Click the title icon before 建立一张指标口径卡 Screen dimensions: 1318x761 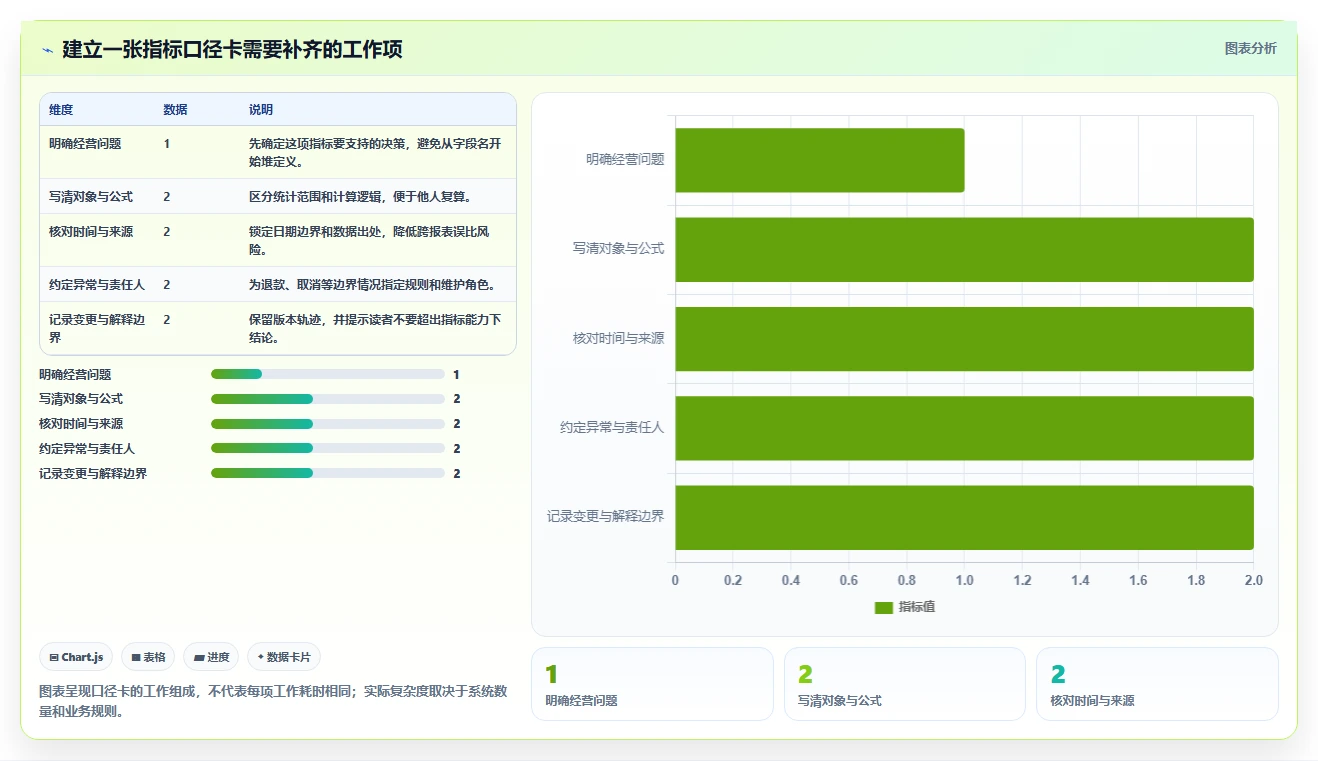[x=47, y=49]
